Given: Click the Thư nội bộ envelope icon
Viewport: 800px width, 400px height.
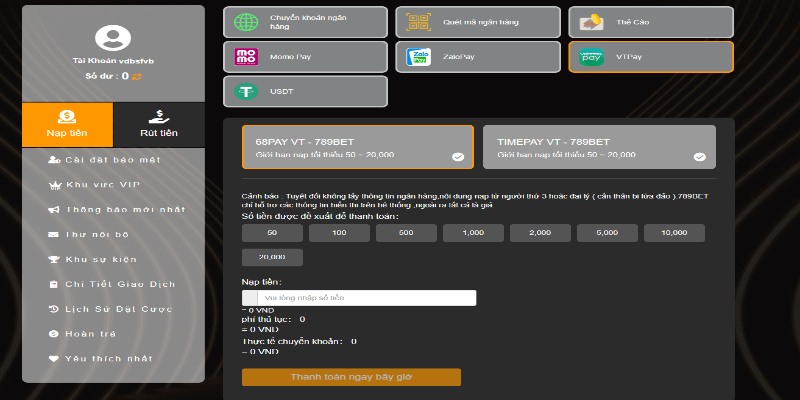Looking at the screenshot, I should coord(54,235).
